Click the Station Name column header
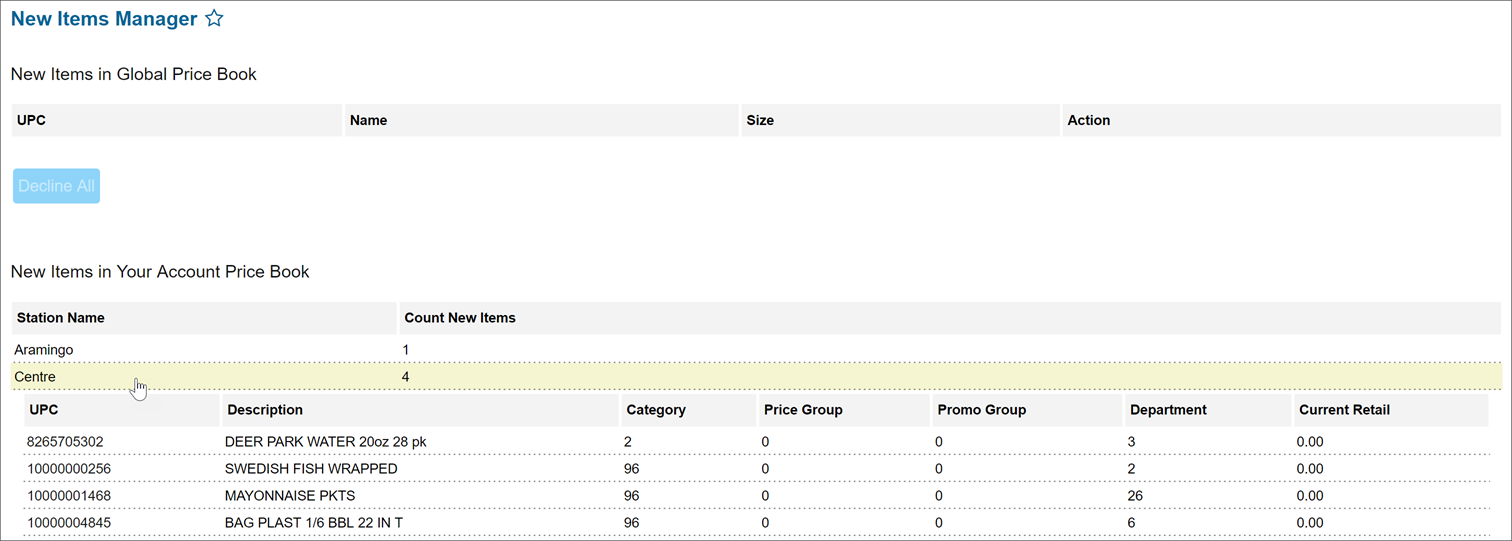 [x=61, y=318]
